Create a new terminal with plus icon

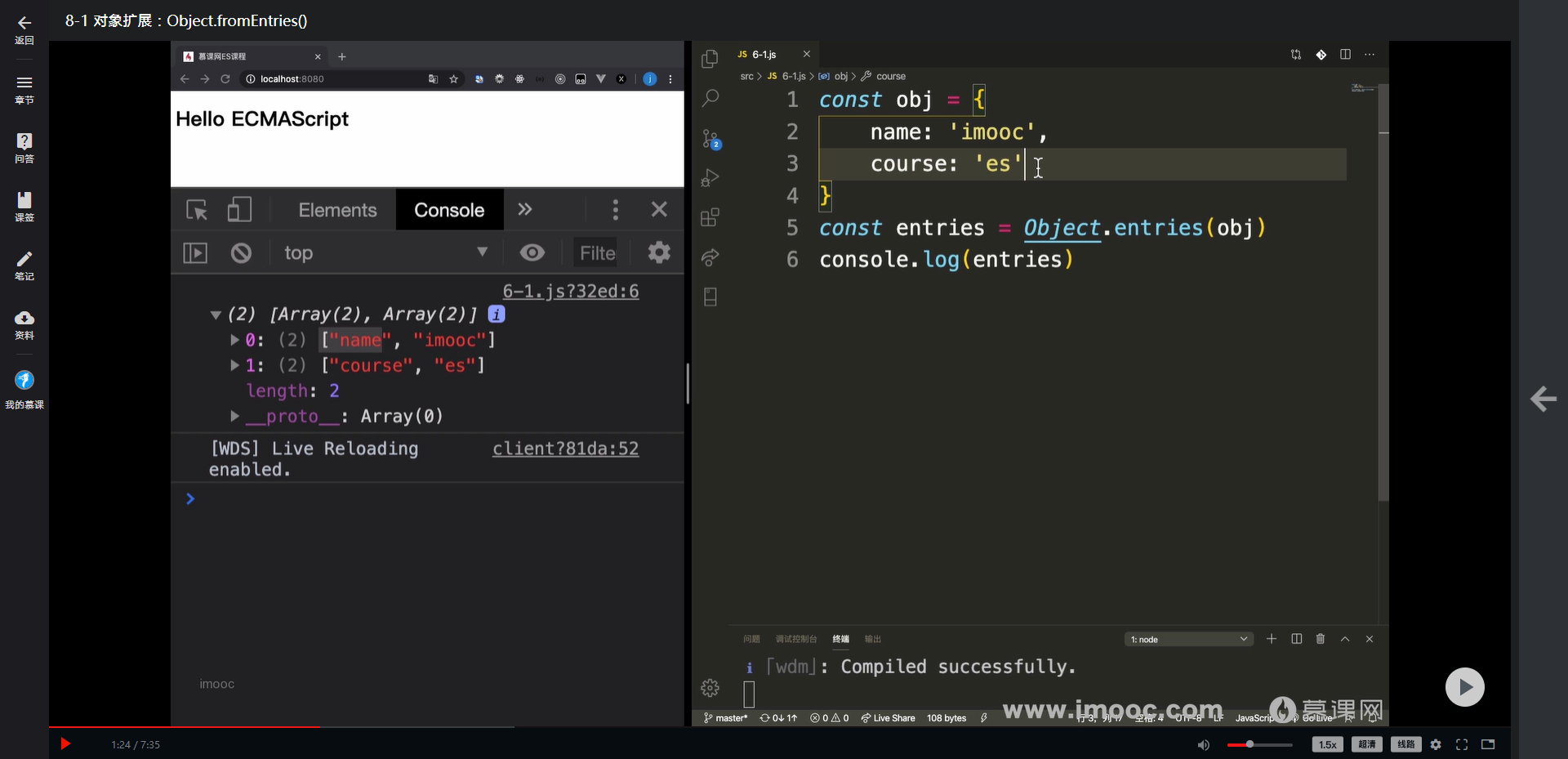(x=1272, y=639)
